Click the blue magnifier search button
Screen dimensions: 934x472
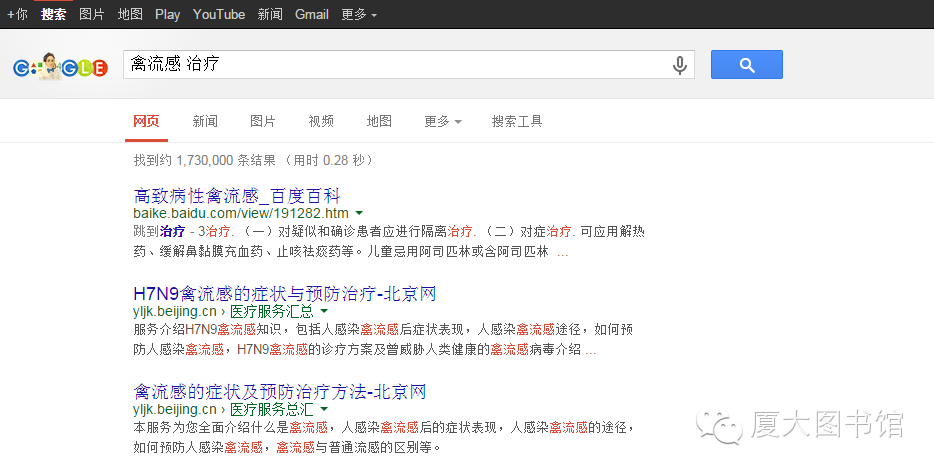[x=746, y=64]
